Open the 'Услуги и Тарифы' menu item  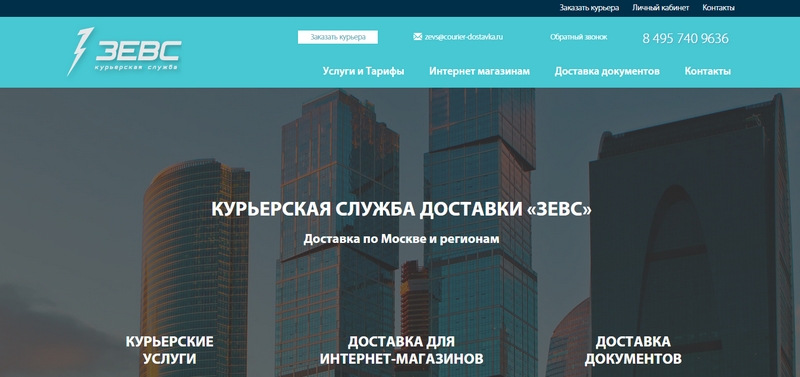(363, 71)
